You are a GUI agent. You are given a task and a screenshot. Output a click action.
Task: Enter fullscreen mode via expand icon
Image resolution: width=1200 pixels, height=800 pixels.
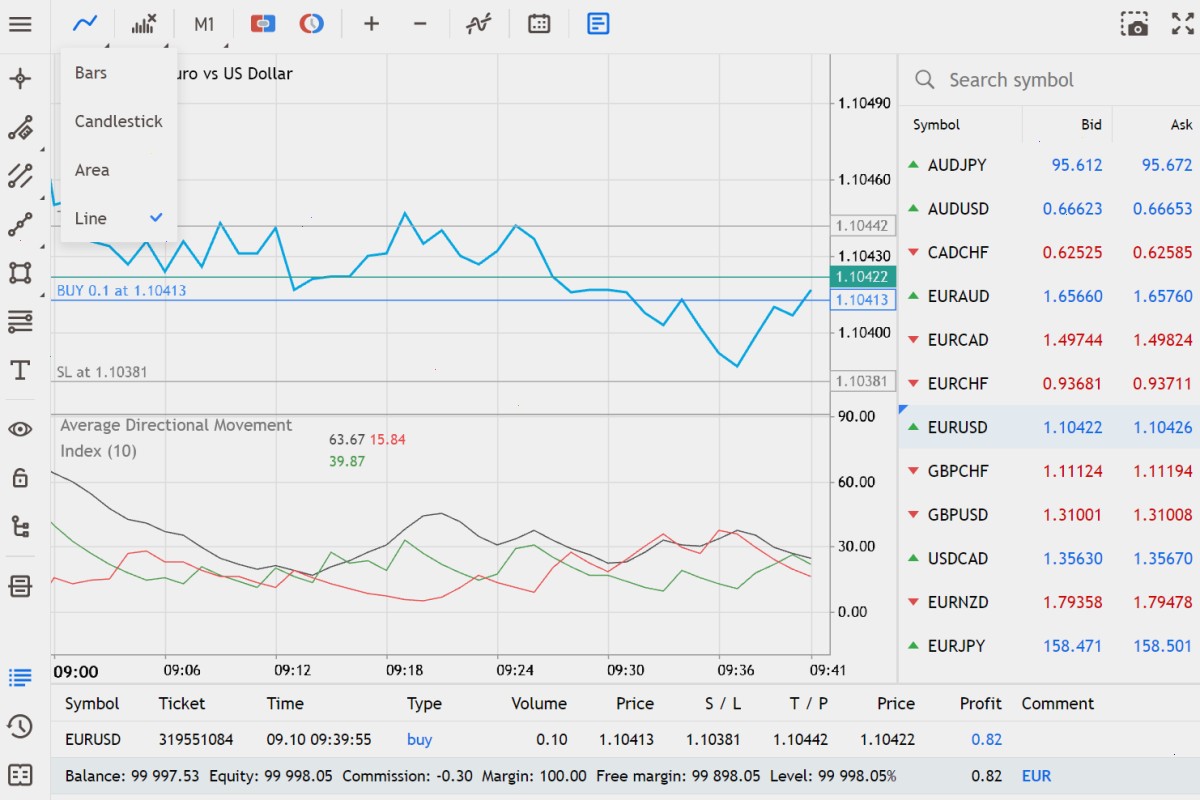click(x=1183, y=23)
